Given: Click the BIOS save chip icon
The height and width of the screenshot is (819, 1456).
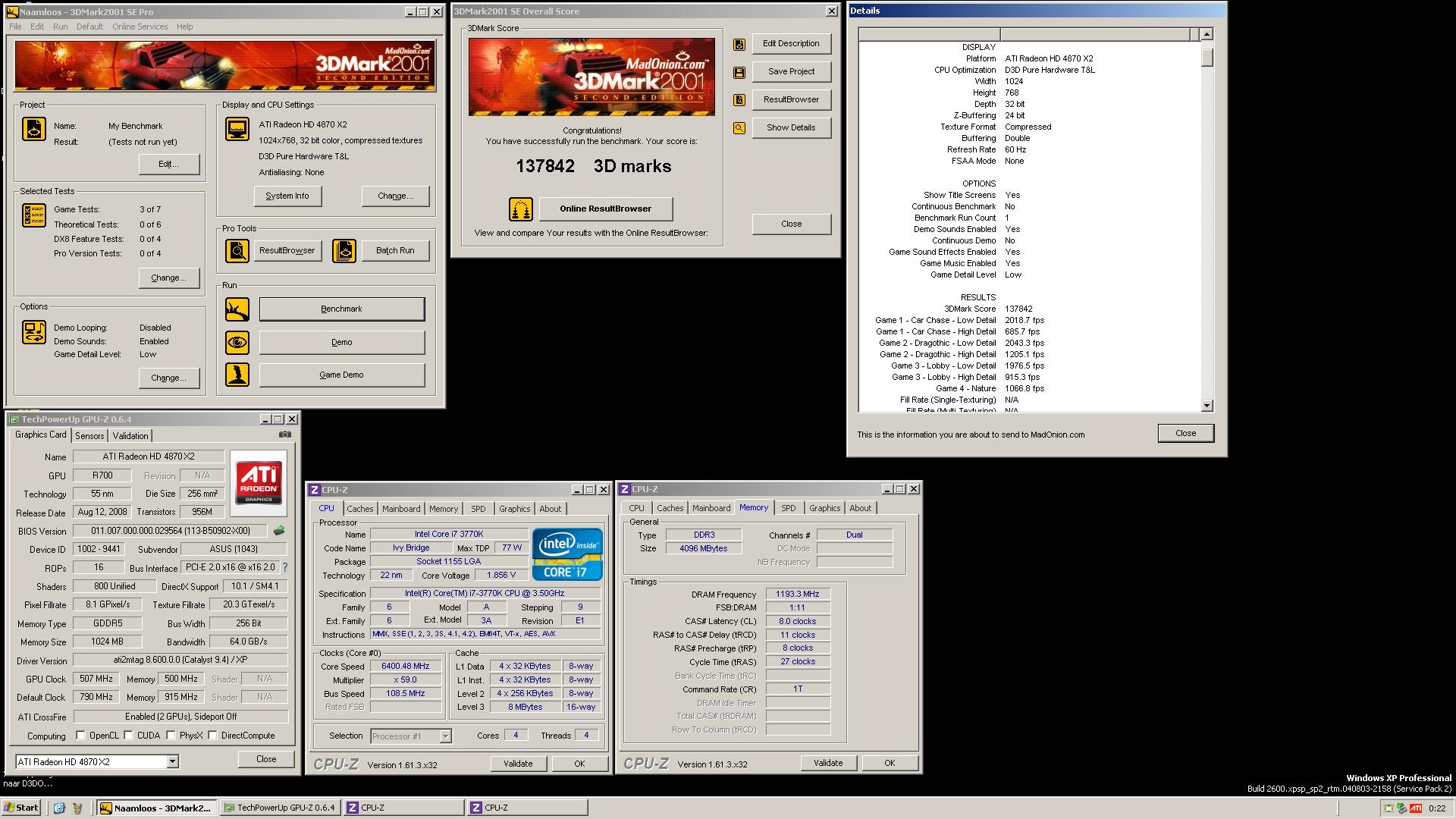Looking at the screenshot, I should pyautogui.click(x=279, y=531).
